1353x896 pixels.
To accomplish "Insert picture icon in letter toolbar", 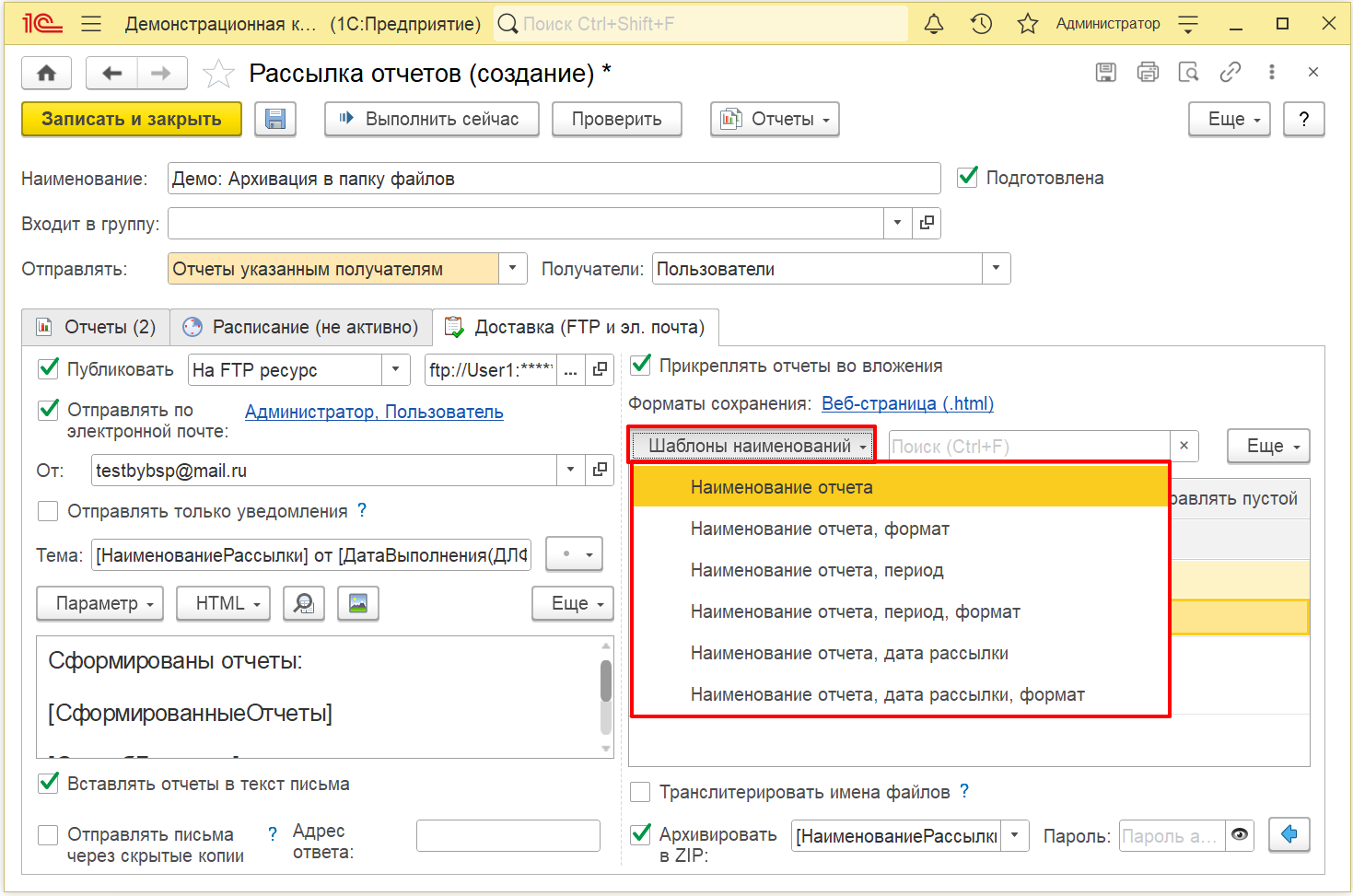I will pos(358,603).
